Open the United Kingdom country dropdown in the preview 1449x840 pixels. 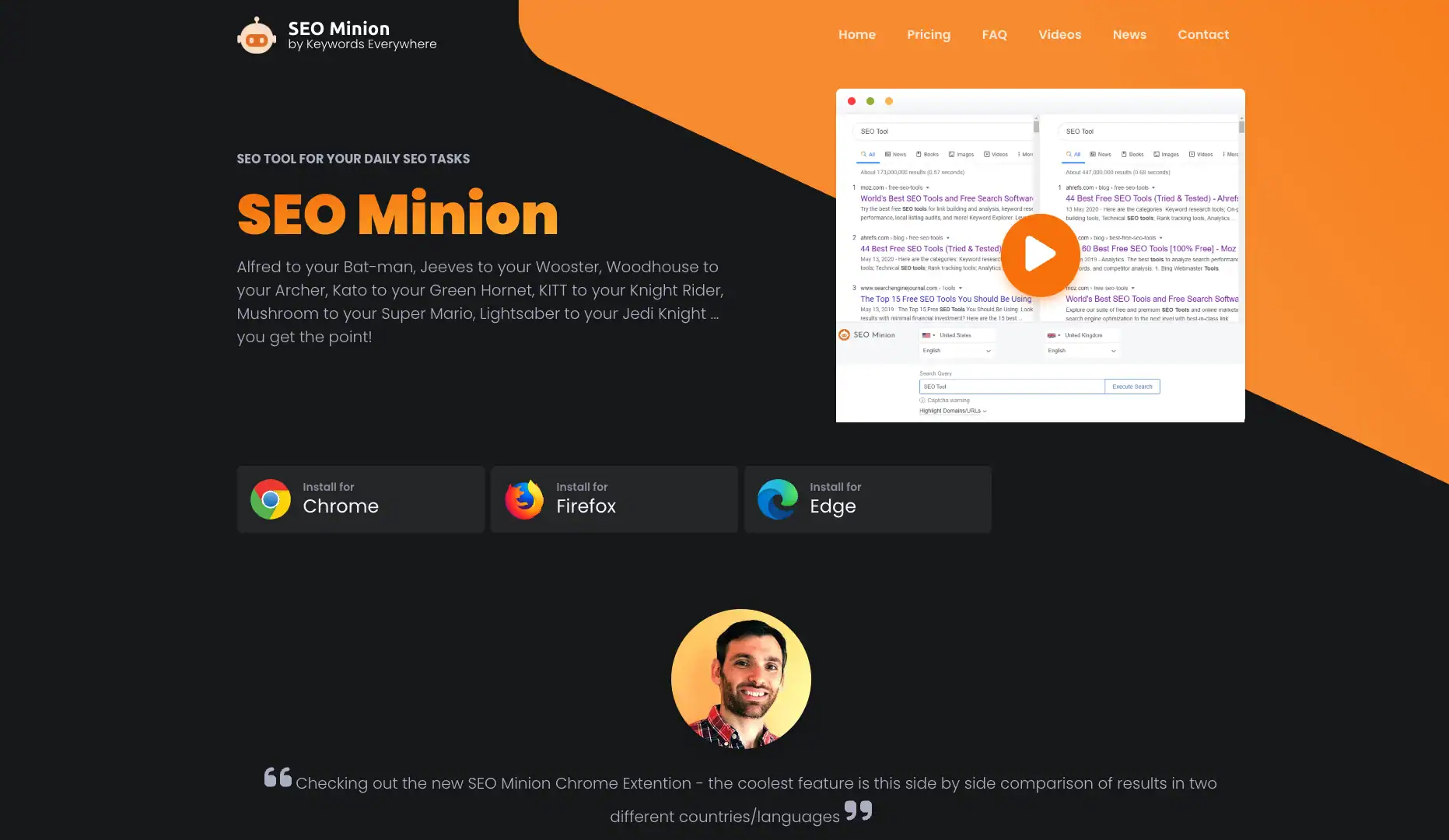(x=1081, y=335)
